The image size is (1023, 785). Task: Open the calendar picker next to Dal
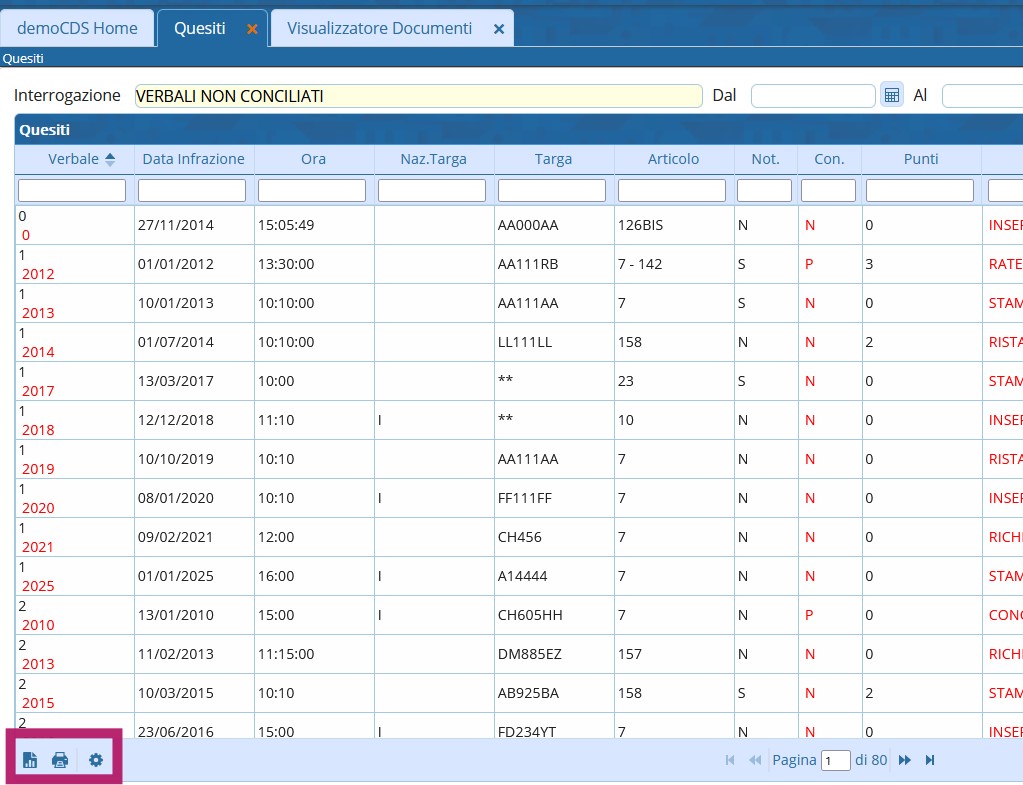click(x=892, y=96)
